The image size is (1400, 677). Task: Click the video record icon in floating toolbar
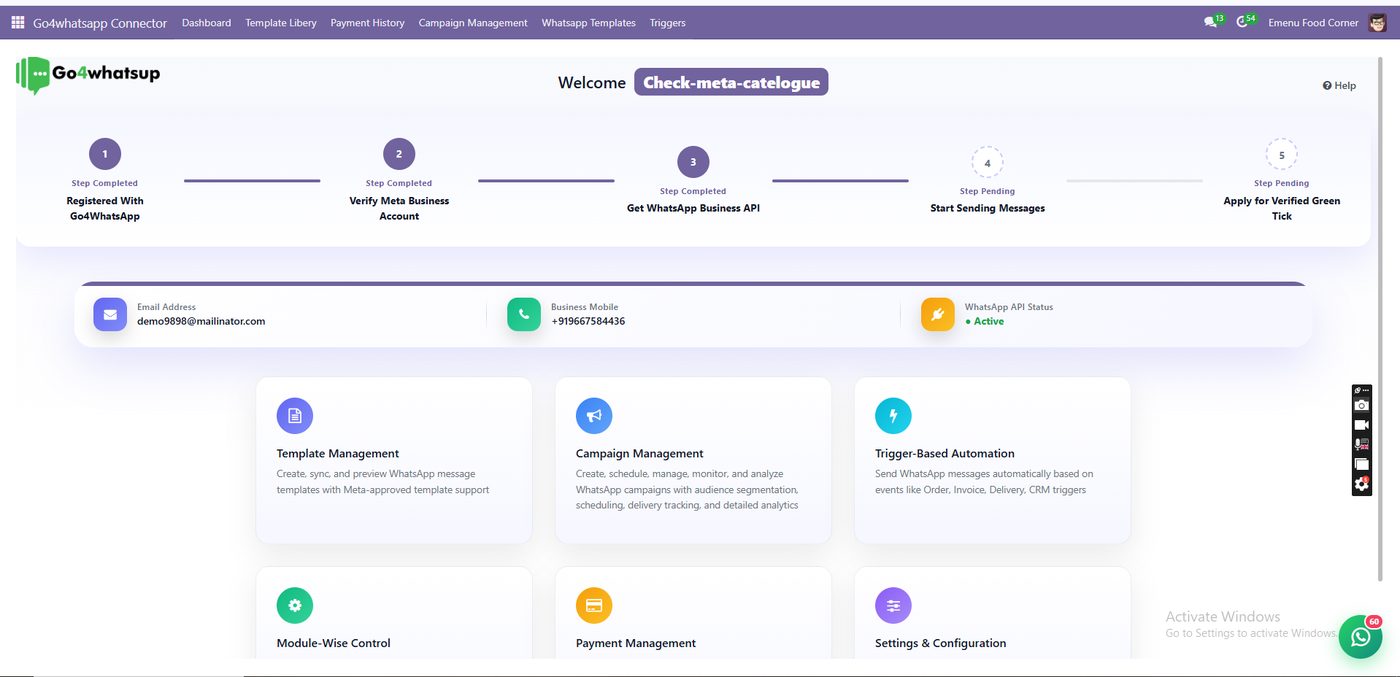pyautogui.click(x=1361, y=425)
